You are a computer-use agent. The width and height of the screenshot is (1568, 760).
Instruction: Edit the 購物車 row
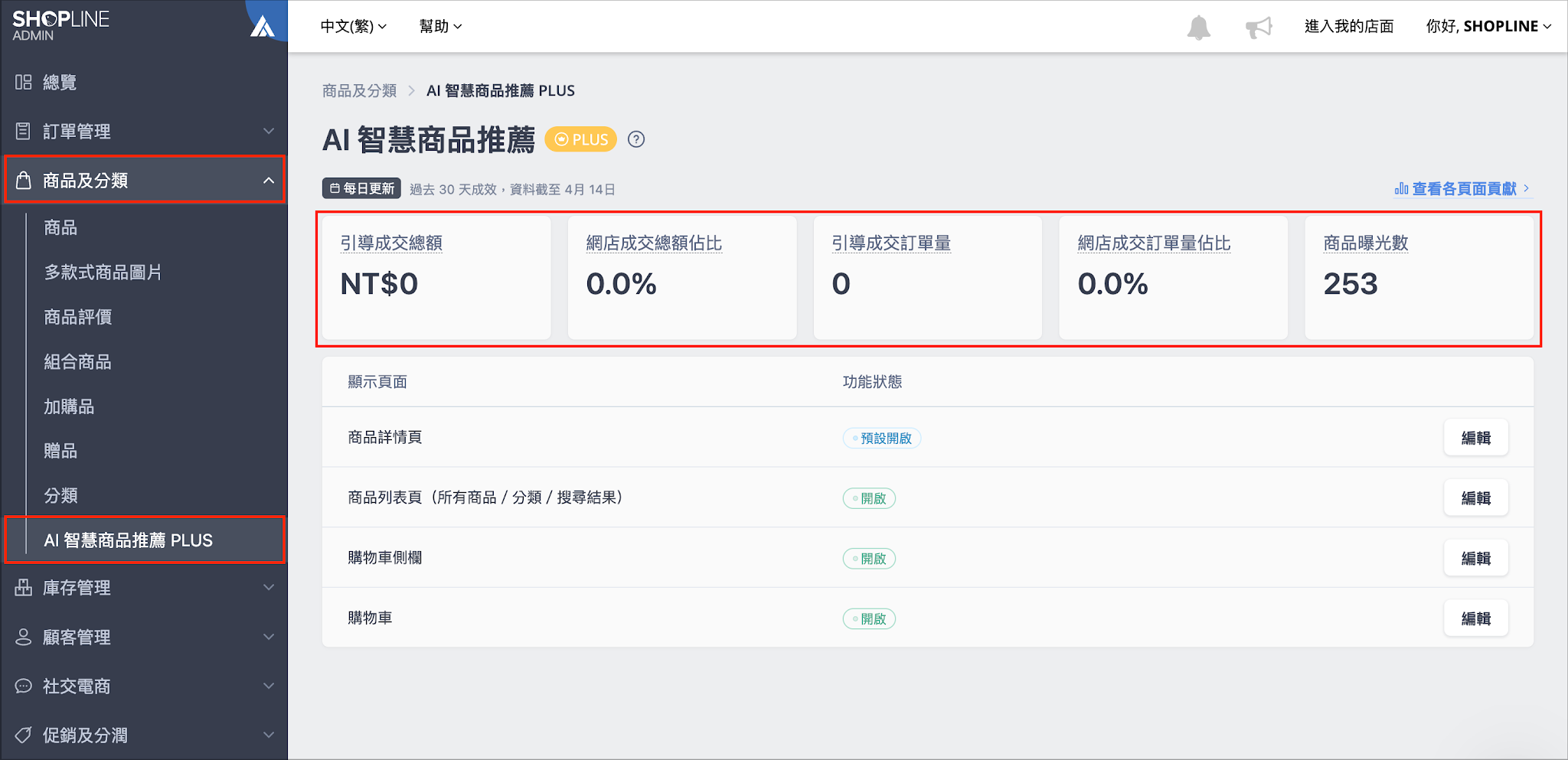coord(1475,618)
